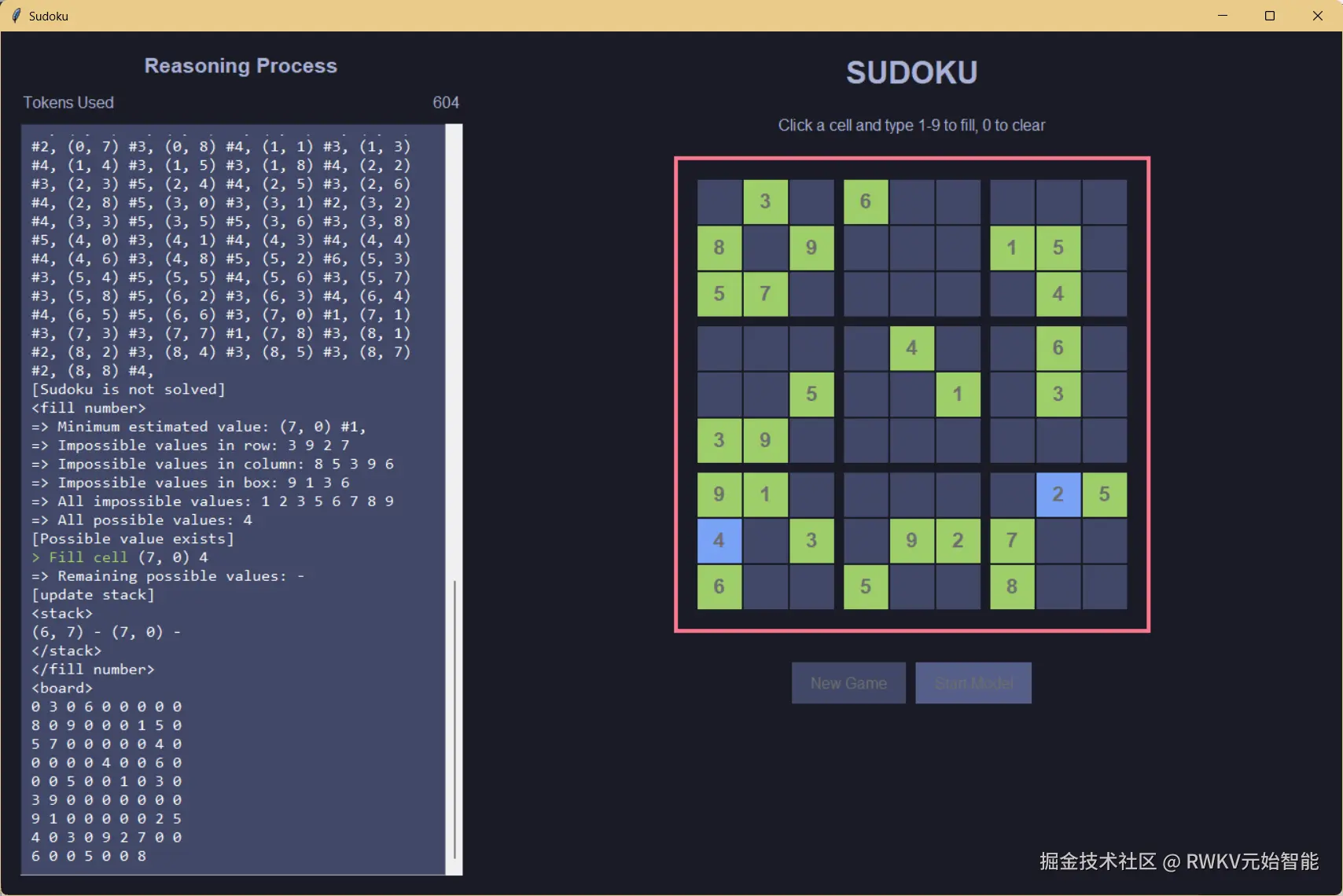The image size is (1343, 896).
Task: Click the green 5 cell in the bottom row center
Action: tap(865, 587)
